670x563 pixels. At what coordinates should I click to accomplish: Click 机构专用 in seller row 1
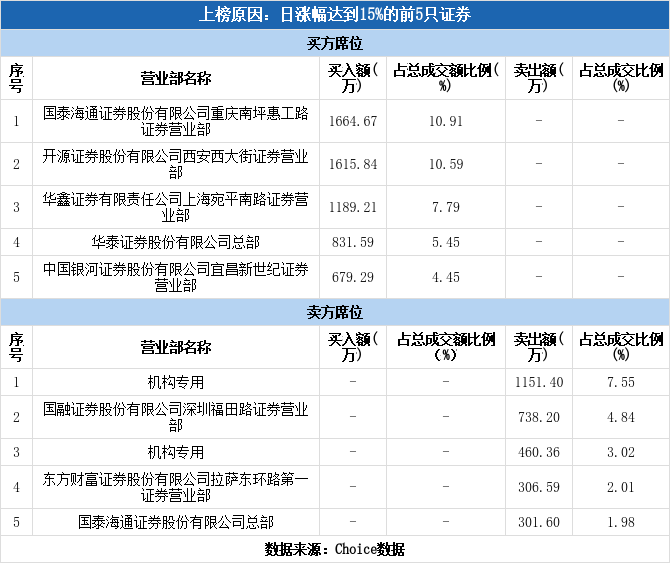176,382
